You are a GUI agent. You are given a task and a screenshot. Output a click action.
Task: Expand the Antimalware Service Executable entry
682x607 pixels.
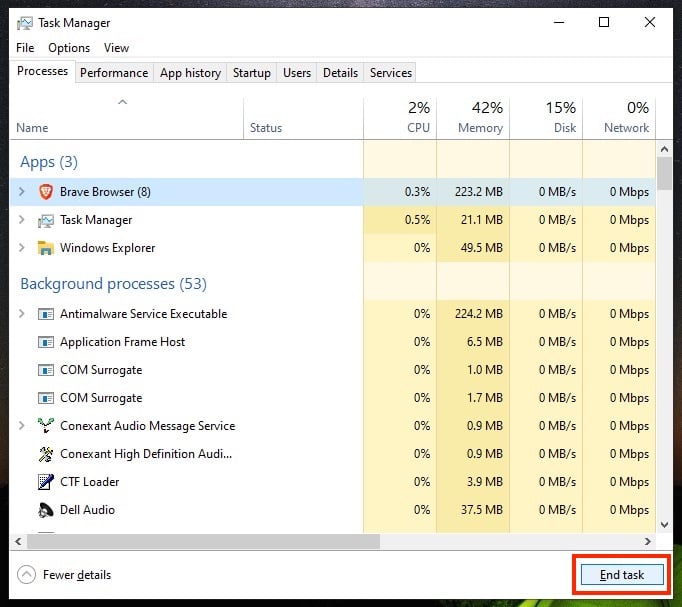coord(21,314)
